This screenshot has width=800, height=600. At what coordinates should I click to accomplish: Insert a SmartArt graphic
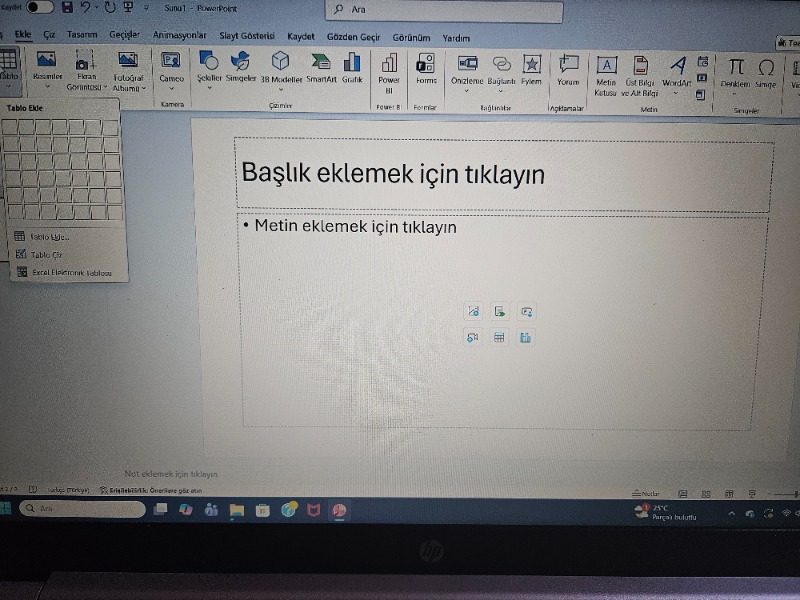click(x=321, y=68)
